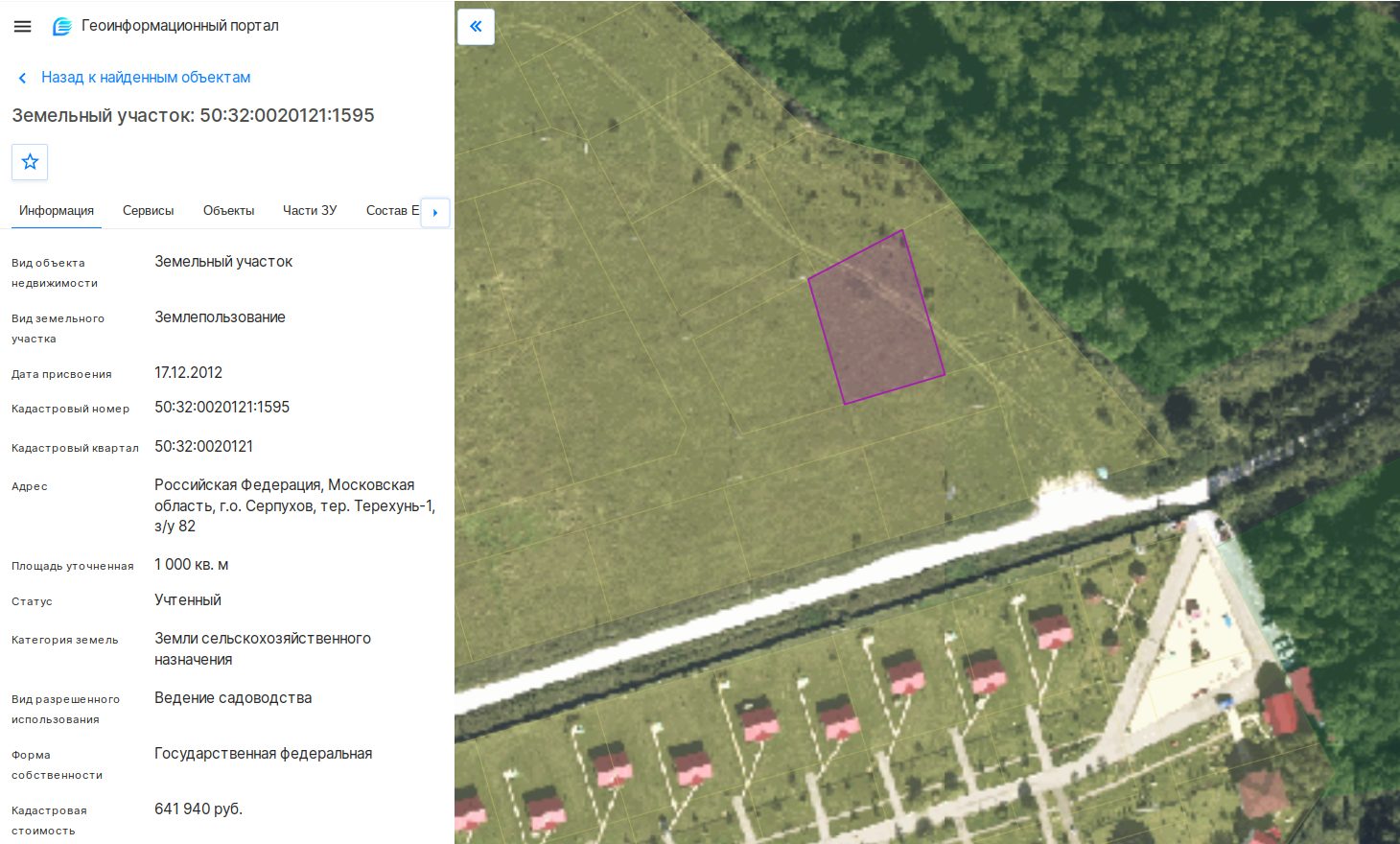The height and width of the screenshot is (844, 1400).
Task: Click cadastral cost value 641 940 руб.
Action: pyautogui.click(x=198, y=809)
